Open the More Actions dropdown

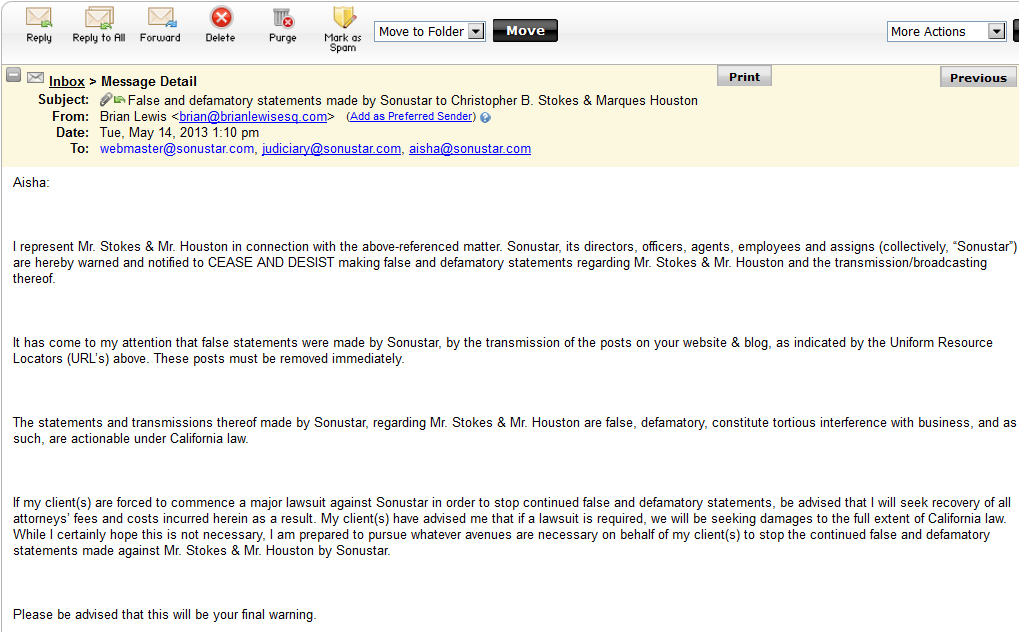[x=947, y=31]
